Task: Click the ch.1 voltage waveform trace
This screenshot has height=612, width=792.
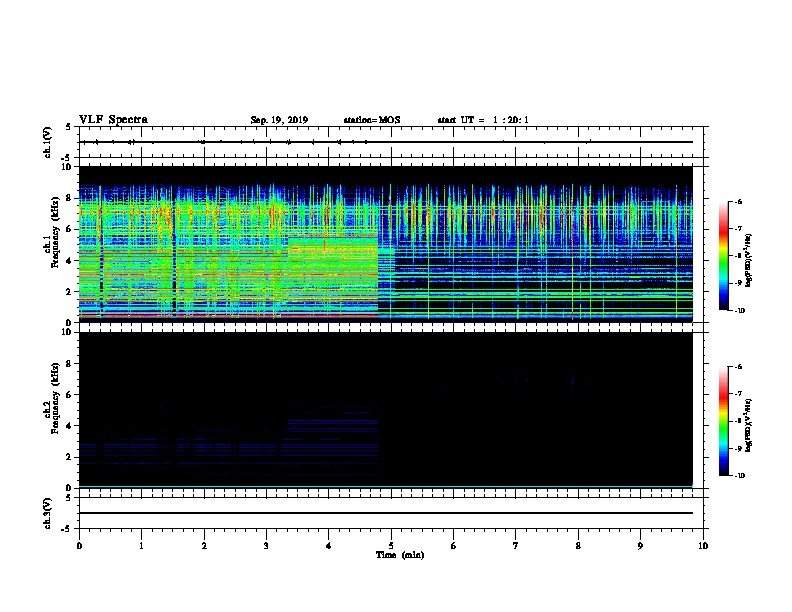Action: [x=386, y=142]
